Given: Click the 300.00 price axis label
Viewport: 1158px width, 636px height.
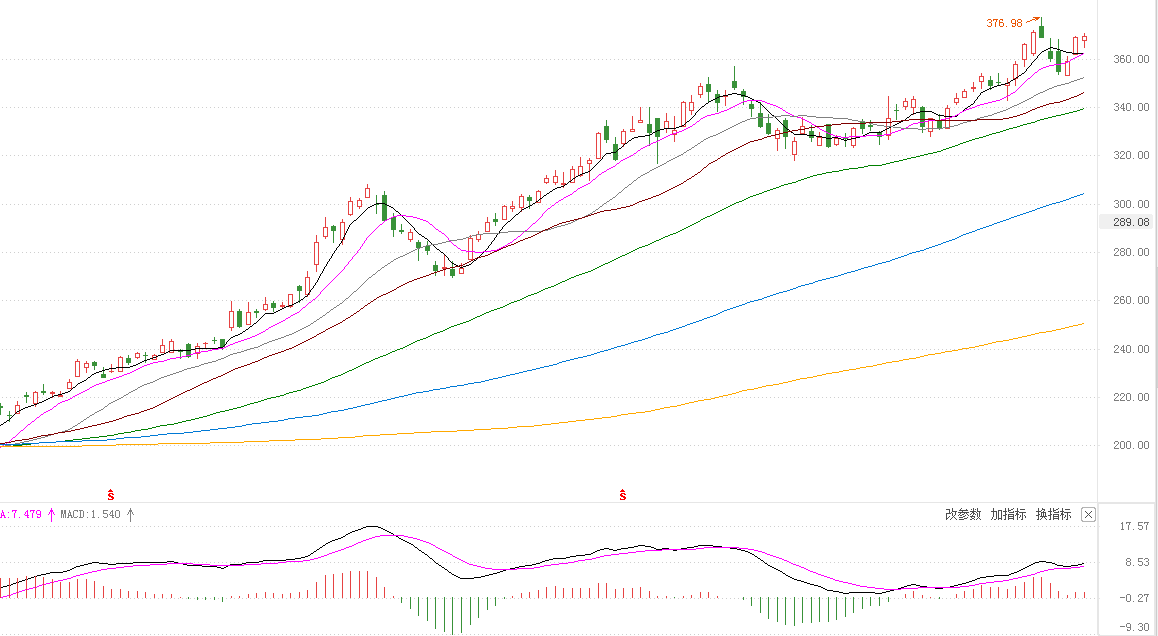Looking at the screenshot, I should [1131, 204].
